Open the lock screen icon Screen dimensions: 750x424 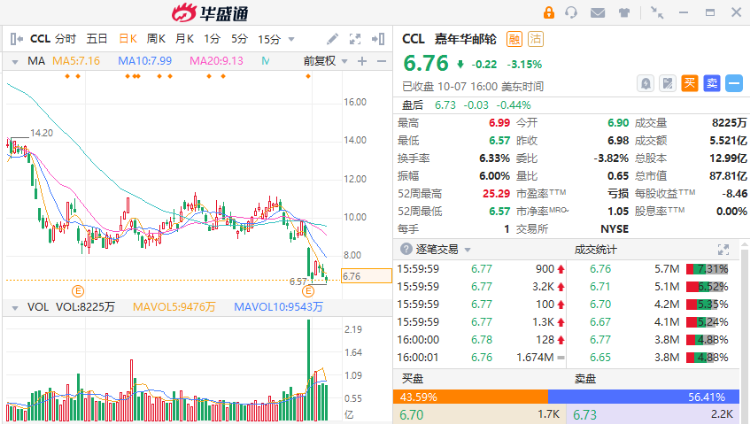pyautogui.click(x=549, y=12)
